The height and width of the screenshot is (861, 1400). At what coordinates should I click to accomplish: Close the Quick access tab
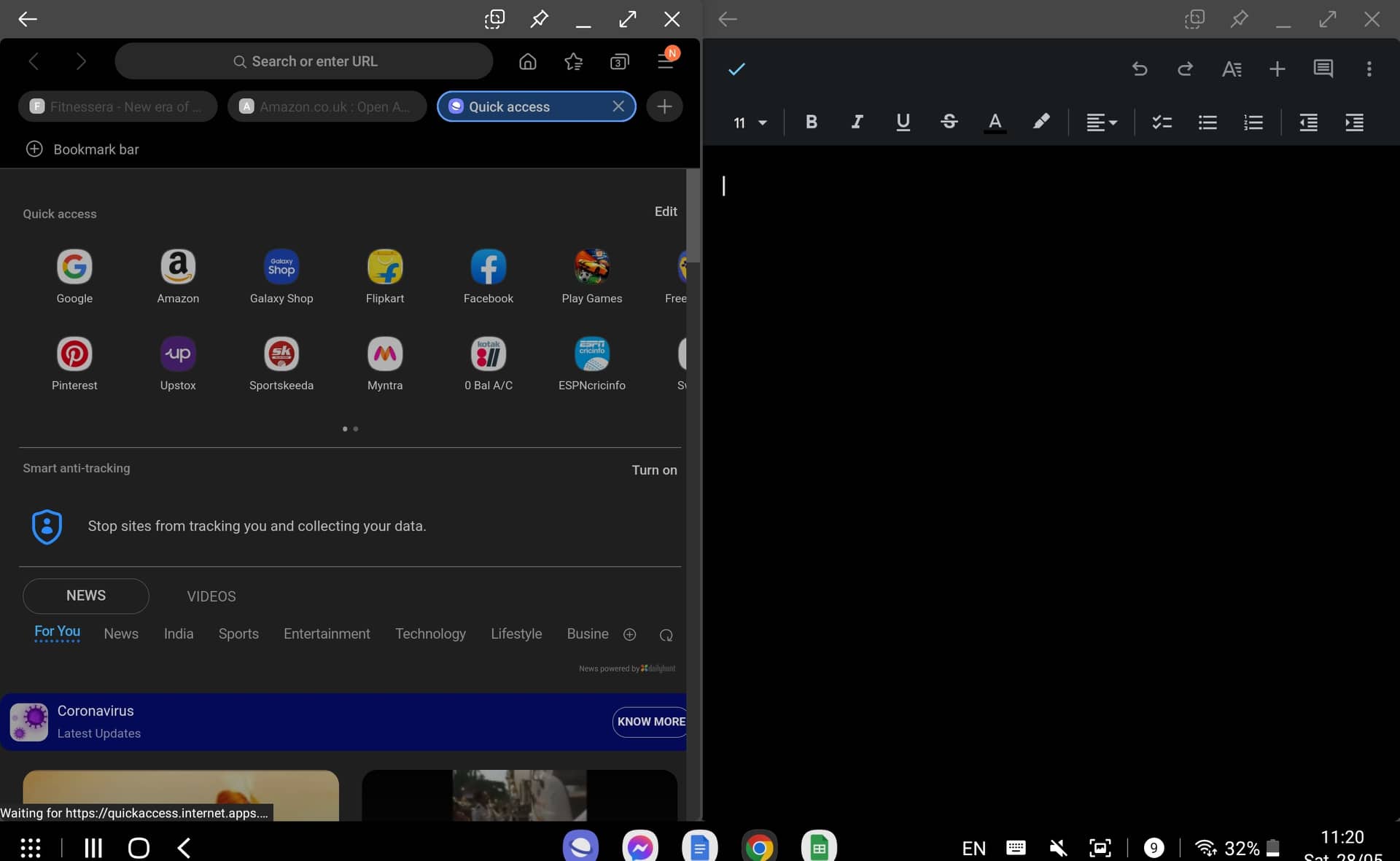click(x=618, y=106)
